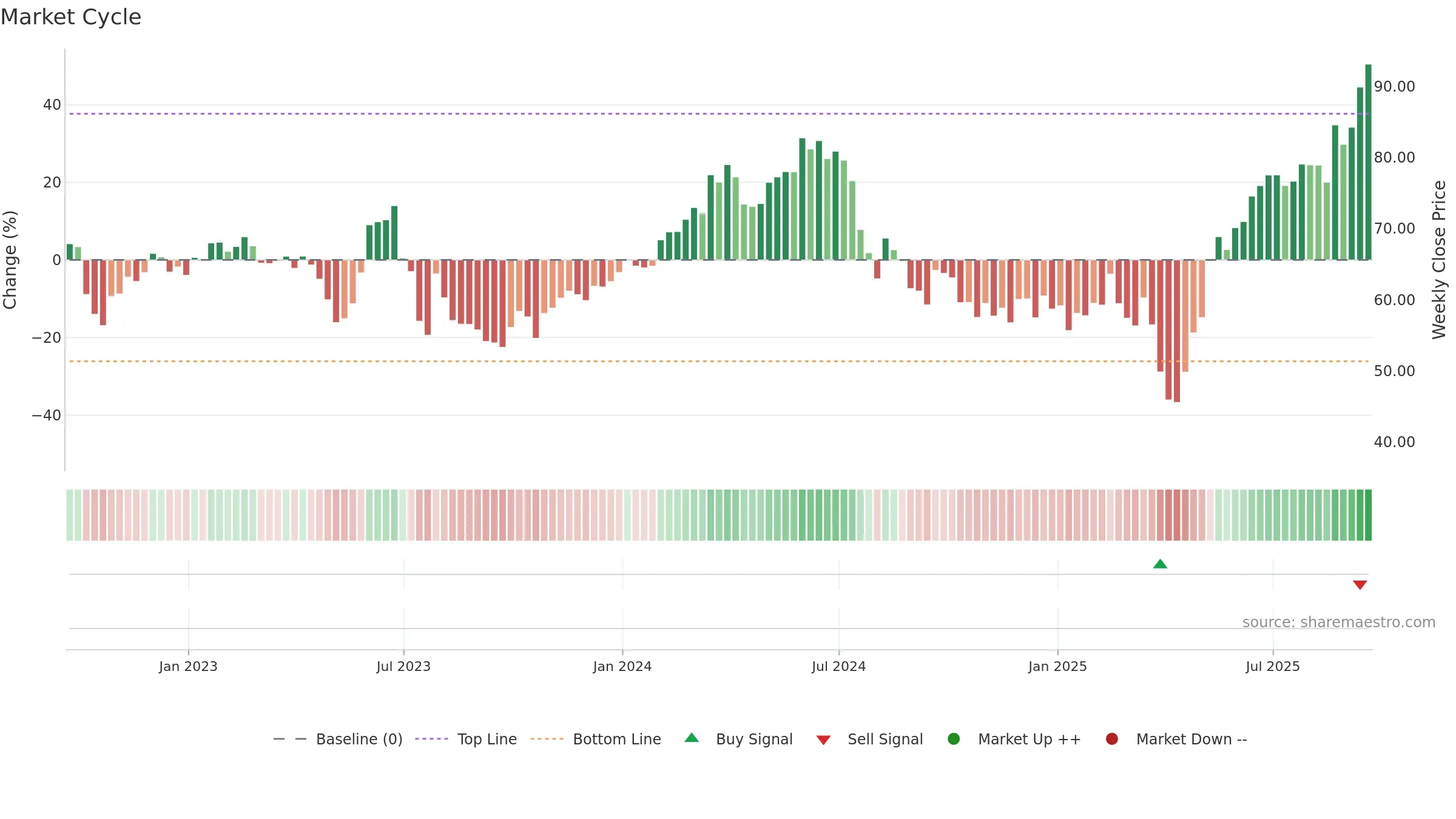The width and height of the screenshot is (1456, 819).
Task: Click the green circle Market Up icon
Action: click(954, 739)
